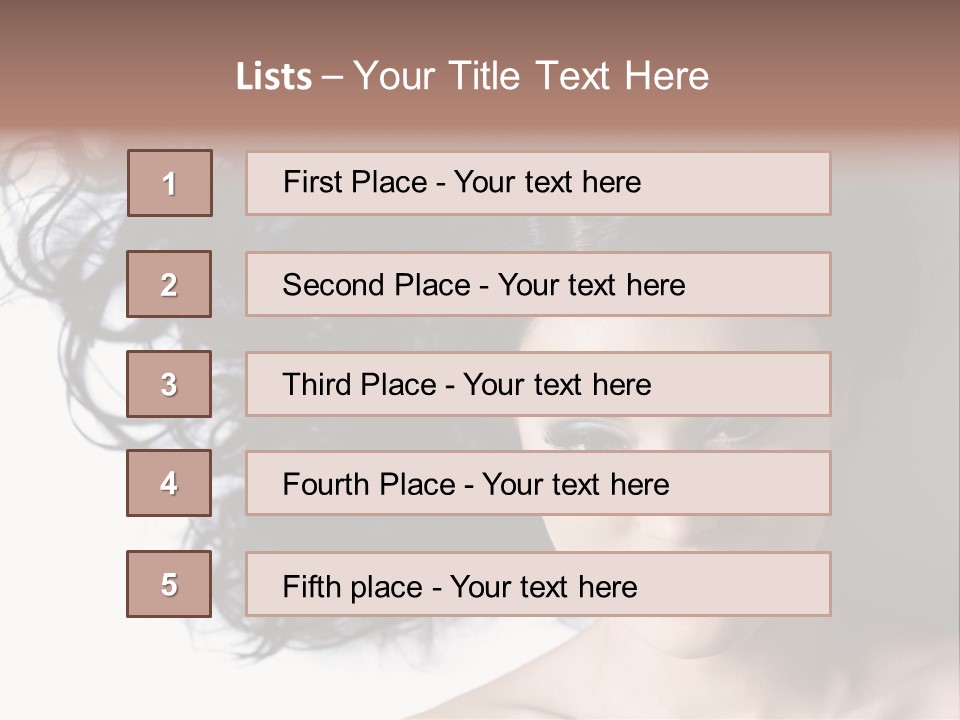This screenshot has height=720, width=960.
Task: Click the woman's eye in background photo
Action: 590,435
